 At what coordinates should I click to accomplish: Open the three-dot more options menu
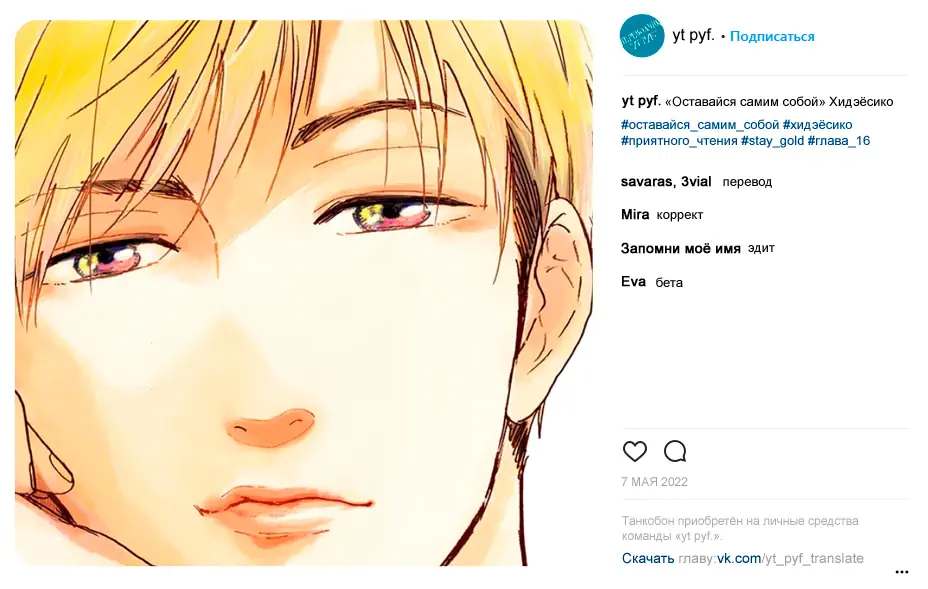tap(901, 572)
